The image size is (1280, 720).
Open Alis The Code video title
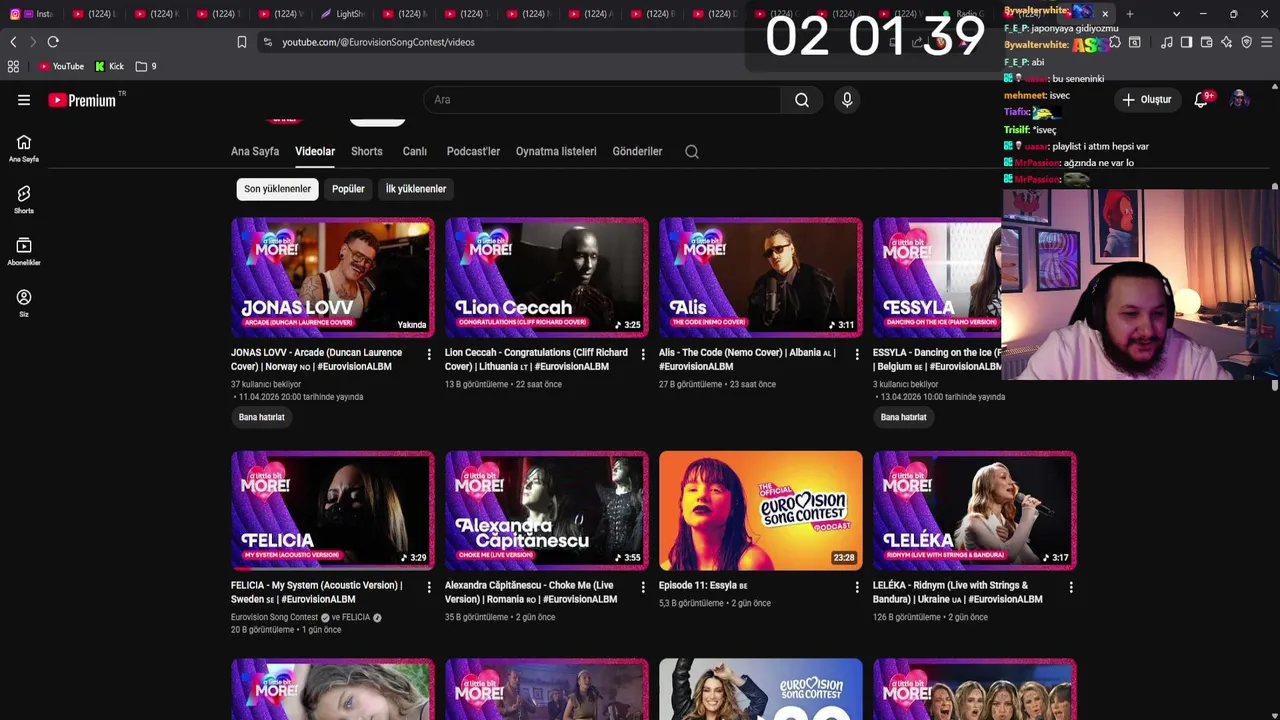746,360
